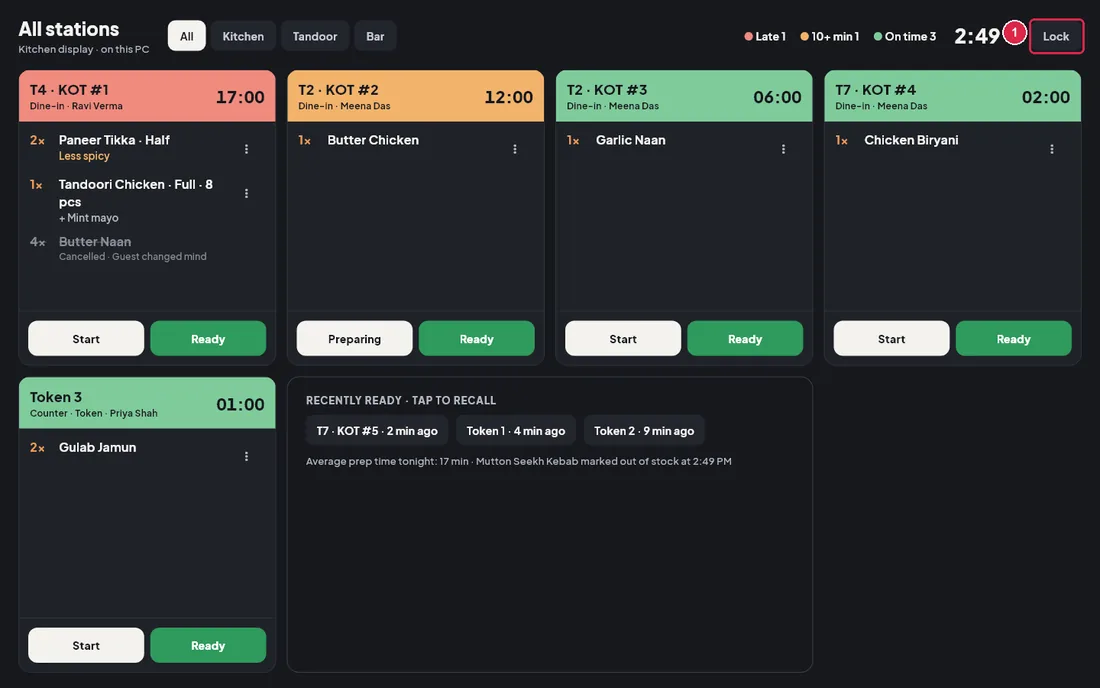Click the Late 1 status indicator
This screenshot has width=1100, height=688.
[x=765, y=36]
